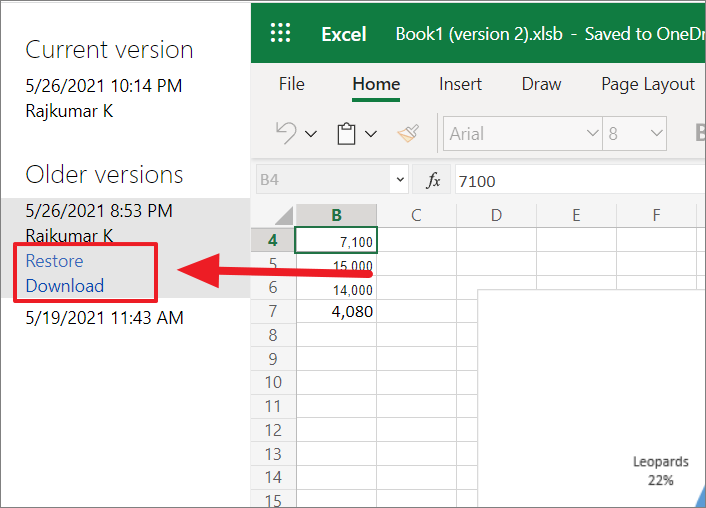Click the Leopards 22% chart label

(661, 471)
